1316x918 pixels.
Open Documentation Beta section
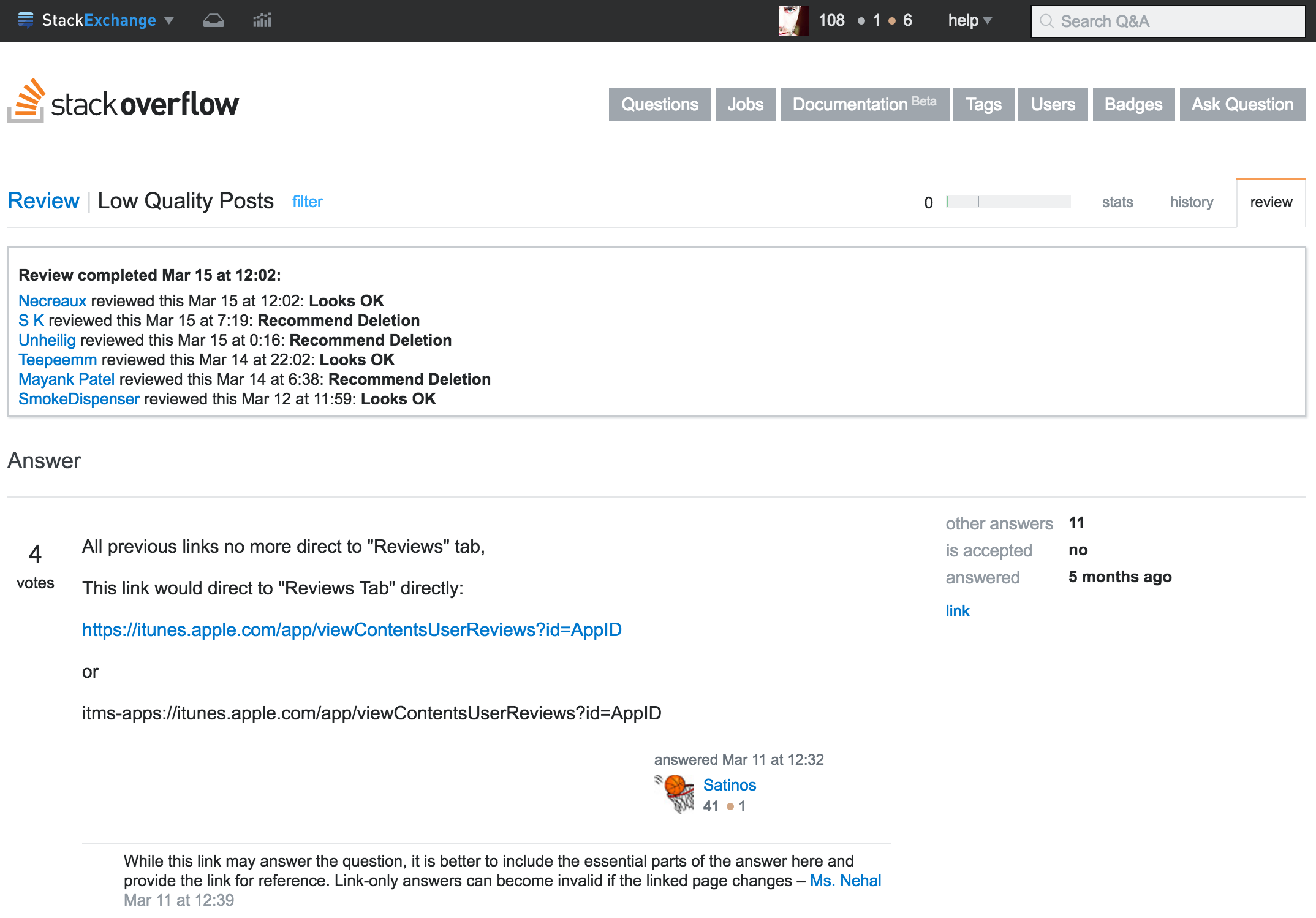point(864,105)
